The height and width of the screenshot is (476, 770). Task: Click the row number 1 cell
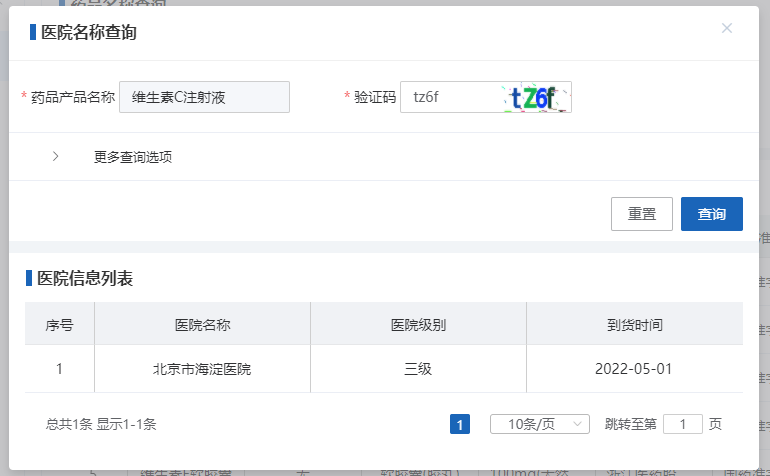pos(60,369)
